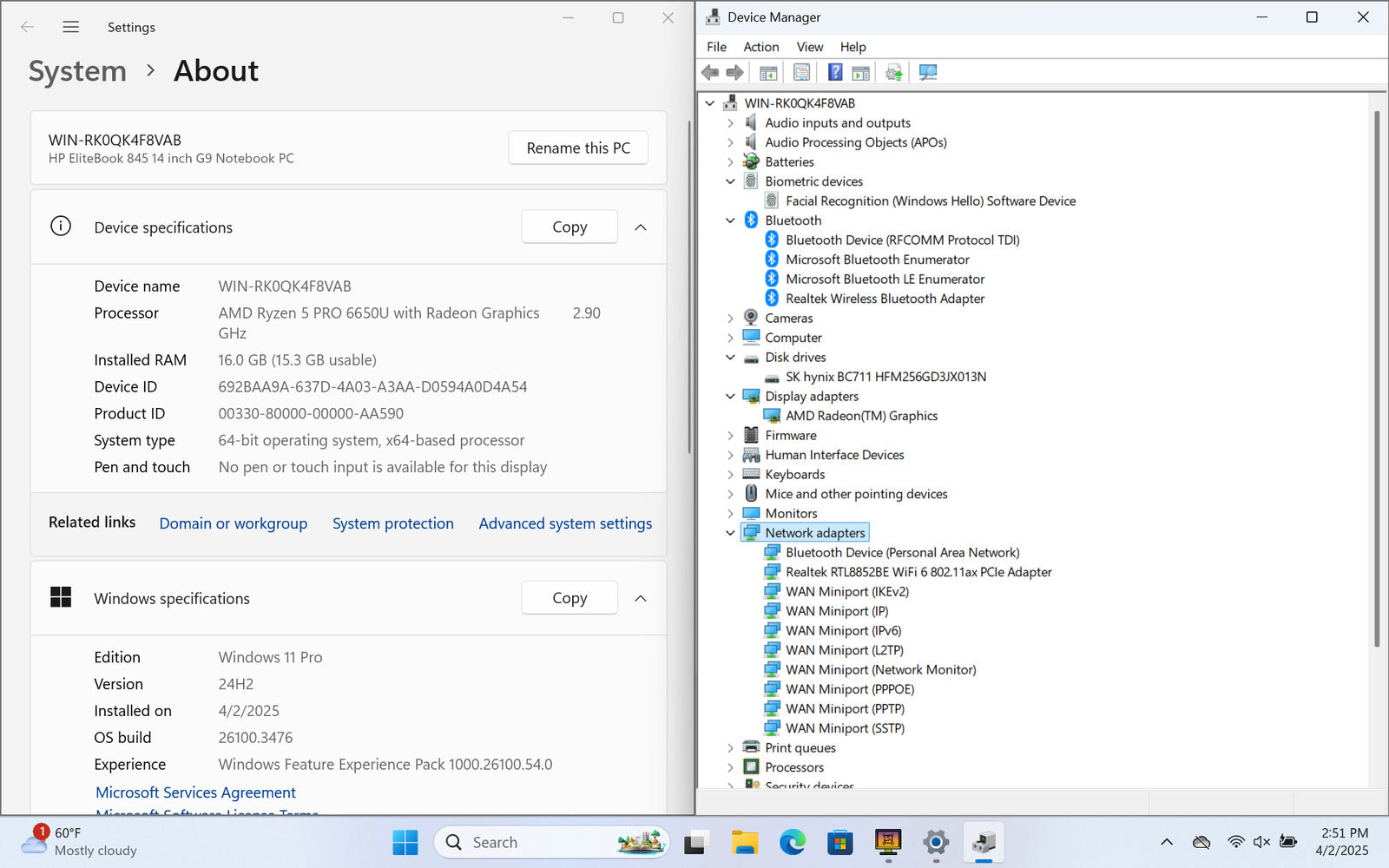Open the Settings navigation hamburger menu

tap(71, 27)
